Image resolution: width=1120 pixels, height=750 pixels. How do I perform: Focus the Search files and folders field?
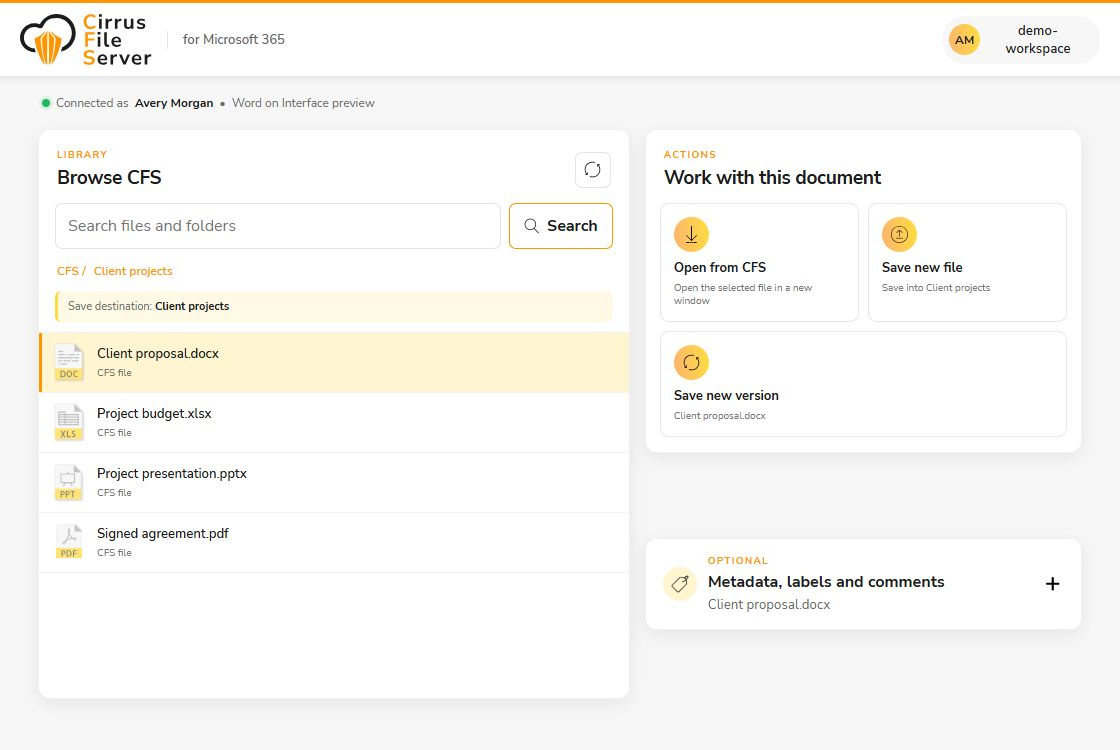point(278,226)
